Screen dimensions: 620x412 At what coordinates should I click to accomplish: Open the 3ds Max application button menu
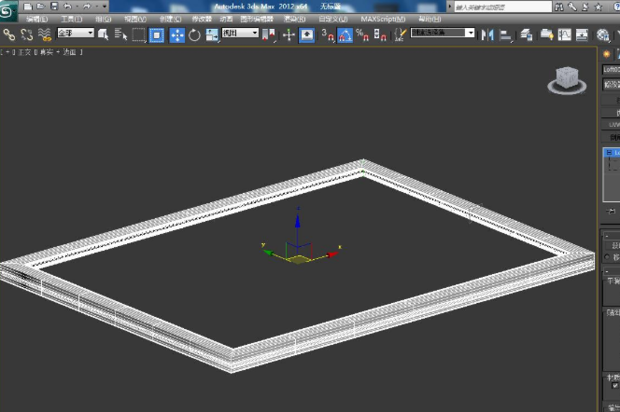coord(8,11)
